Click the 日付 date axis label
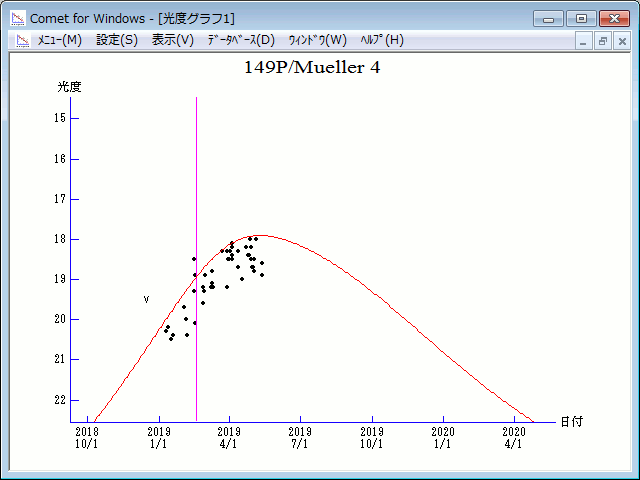Viewport: 640px width, 480px height. (571, 422)
